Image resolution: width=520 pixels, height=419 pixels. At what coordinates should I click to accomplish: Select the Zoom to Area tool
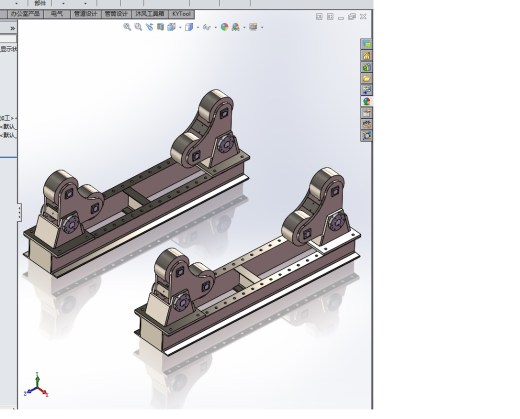click(138, 27)
